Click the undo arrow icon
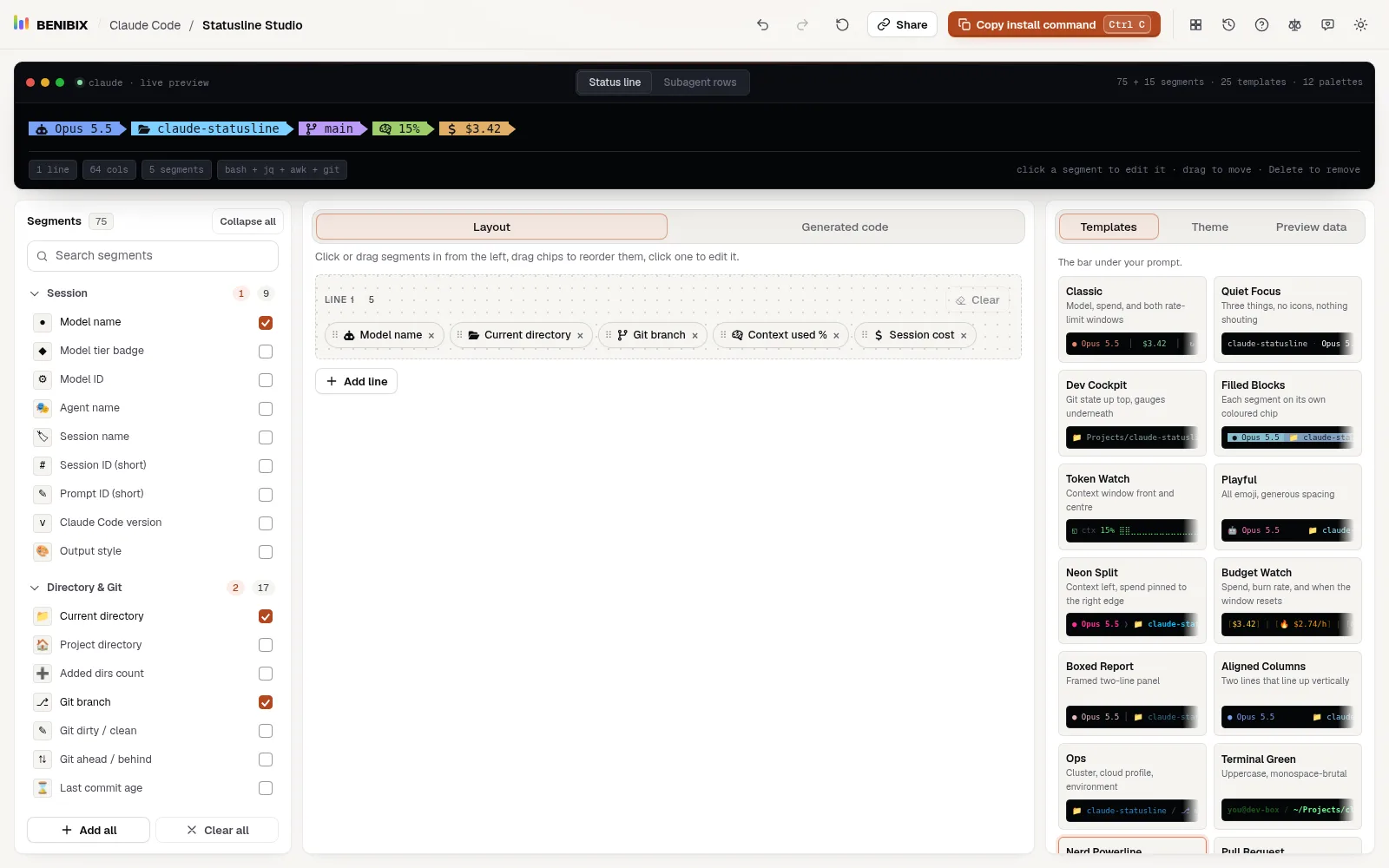This screenshot has height=868, width=1389. [x=762, y=25]
